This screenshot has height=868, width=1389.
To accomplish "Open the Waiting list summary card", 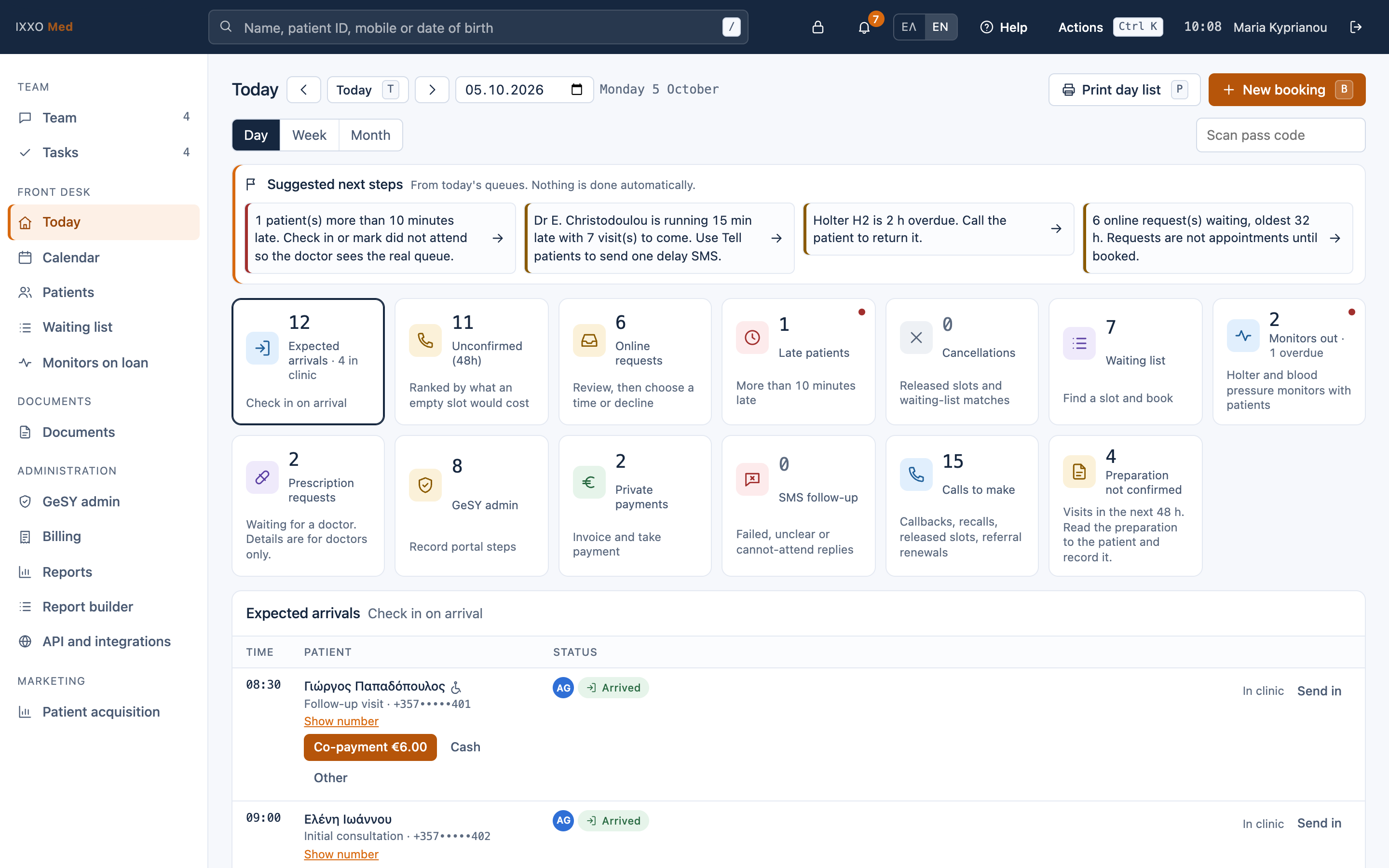I will [1125, 362].
